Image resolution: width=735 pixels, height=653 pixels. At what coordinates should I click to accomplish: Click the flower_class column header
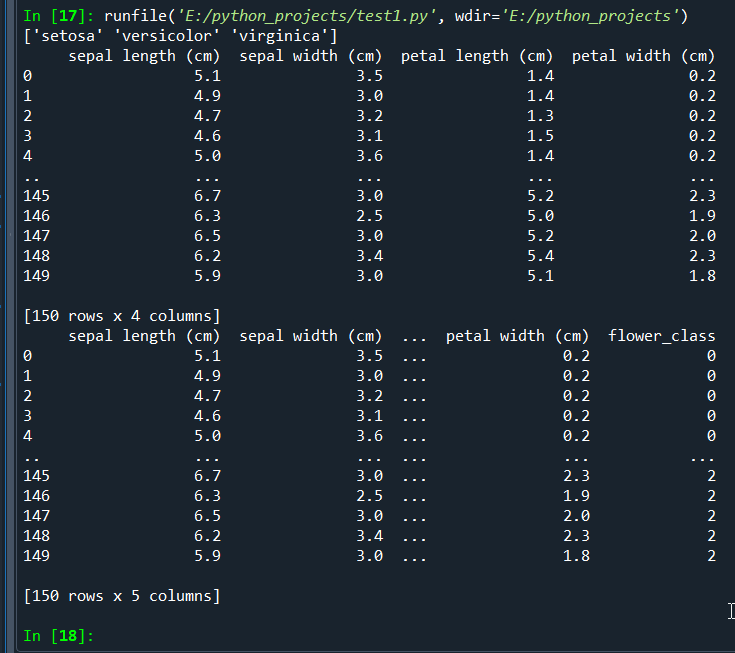tap(662, 336)
